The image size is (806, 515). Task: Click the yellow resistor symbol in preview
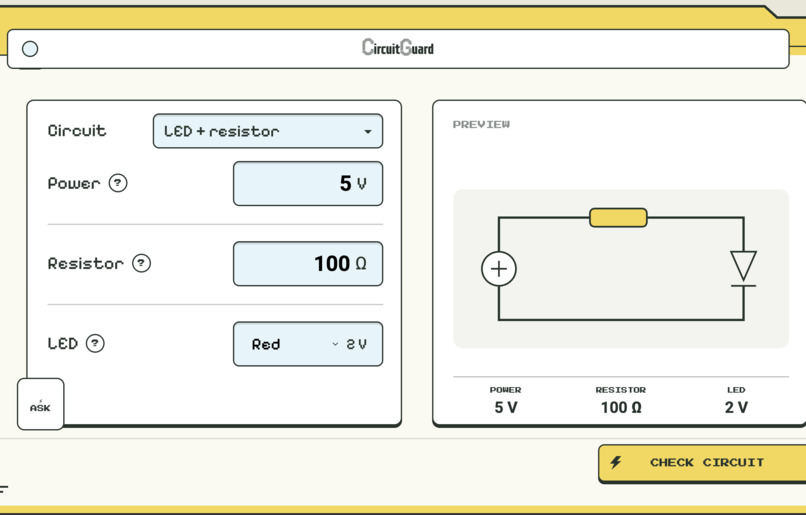pos(618,217)
